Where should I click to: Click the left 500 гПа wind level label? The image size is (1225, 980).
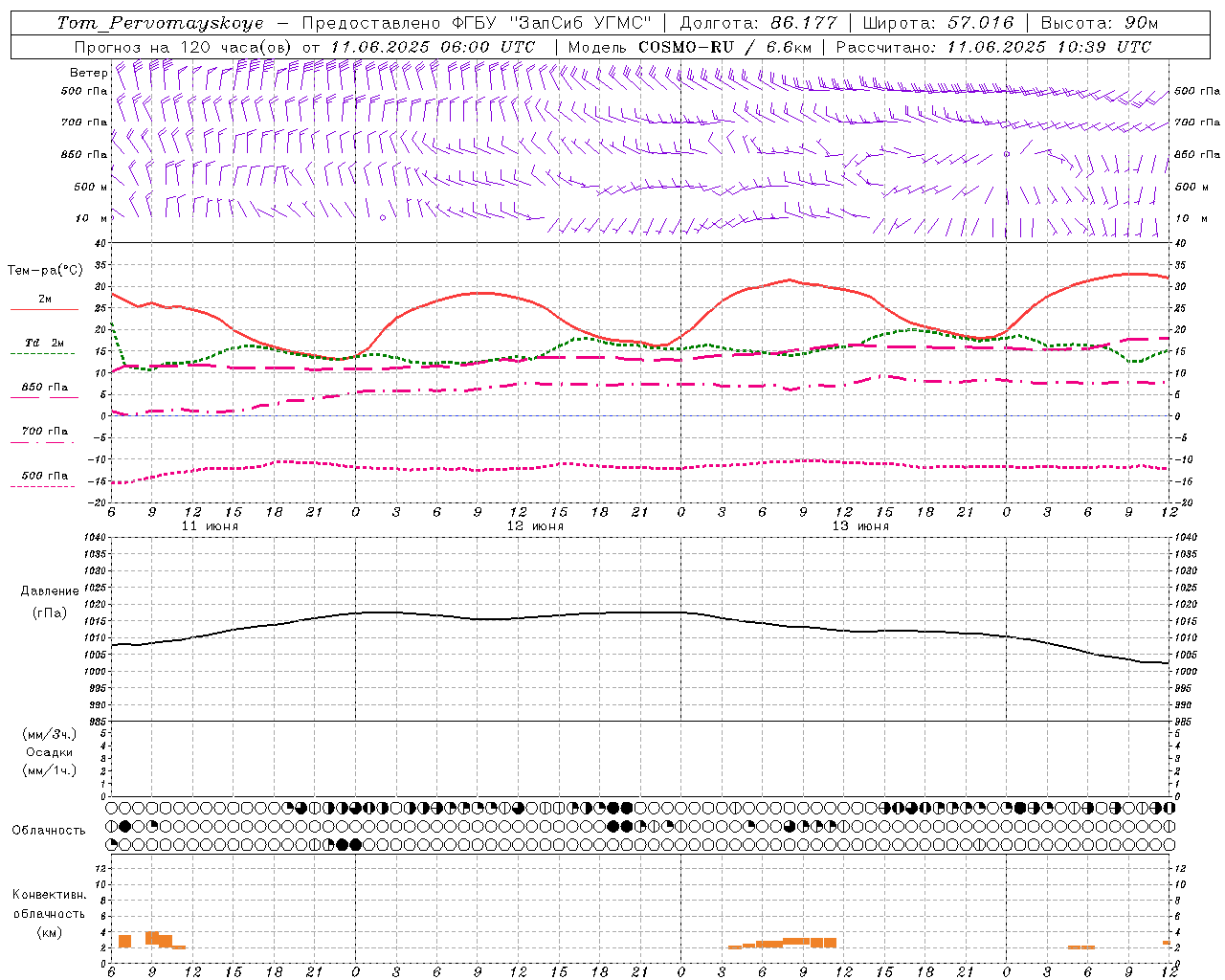pyautogui.click(x=83, y=91)
